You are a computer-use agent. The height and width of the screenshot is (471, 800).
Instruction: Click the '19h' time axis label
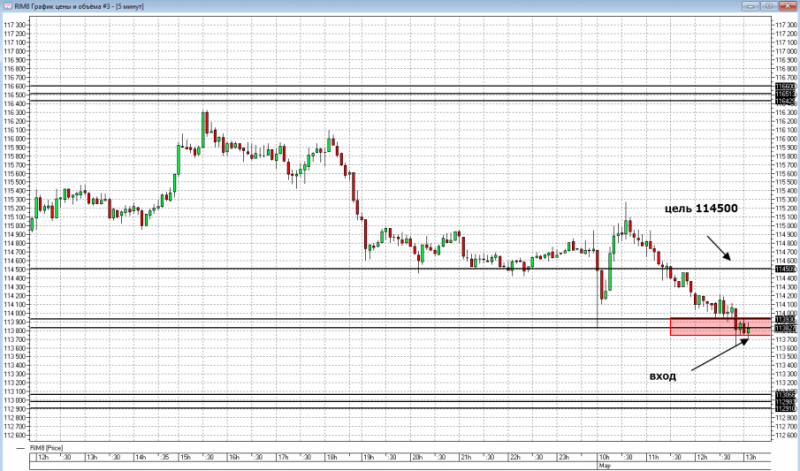(x=368, y=457)
